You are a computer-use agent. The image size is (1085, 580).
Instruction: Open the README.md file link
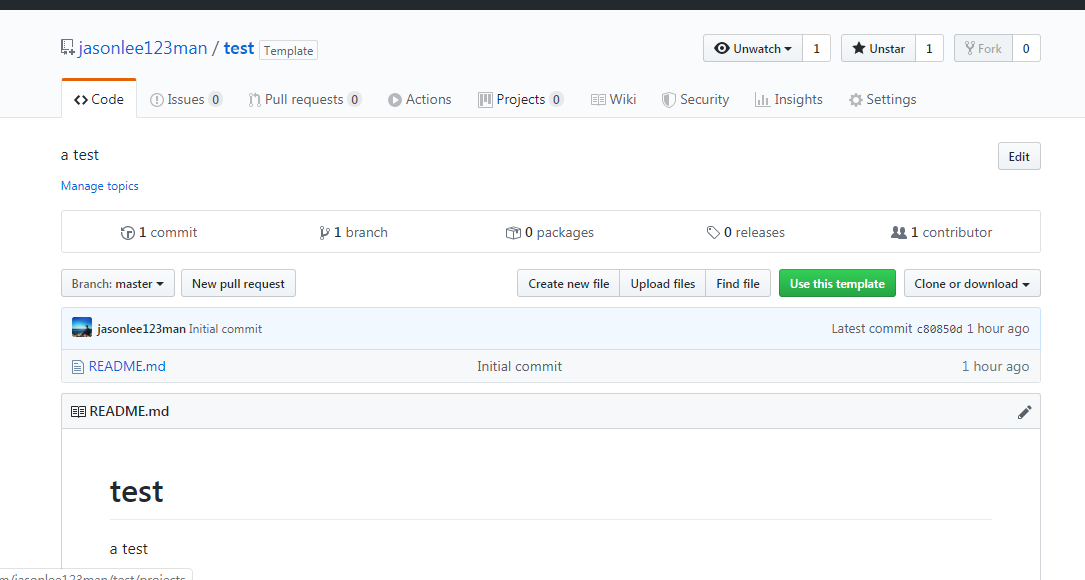127,366
